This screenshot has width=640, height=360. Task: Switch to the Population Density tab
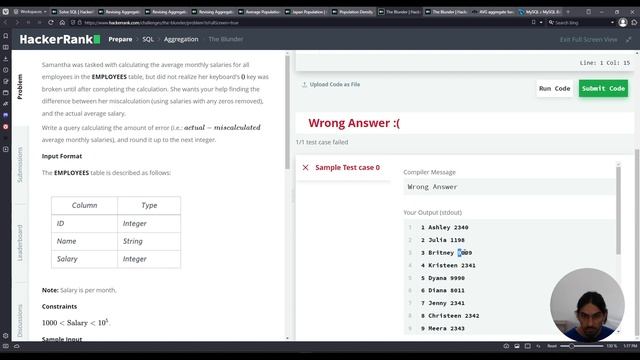352,12
